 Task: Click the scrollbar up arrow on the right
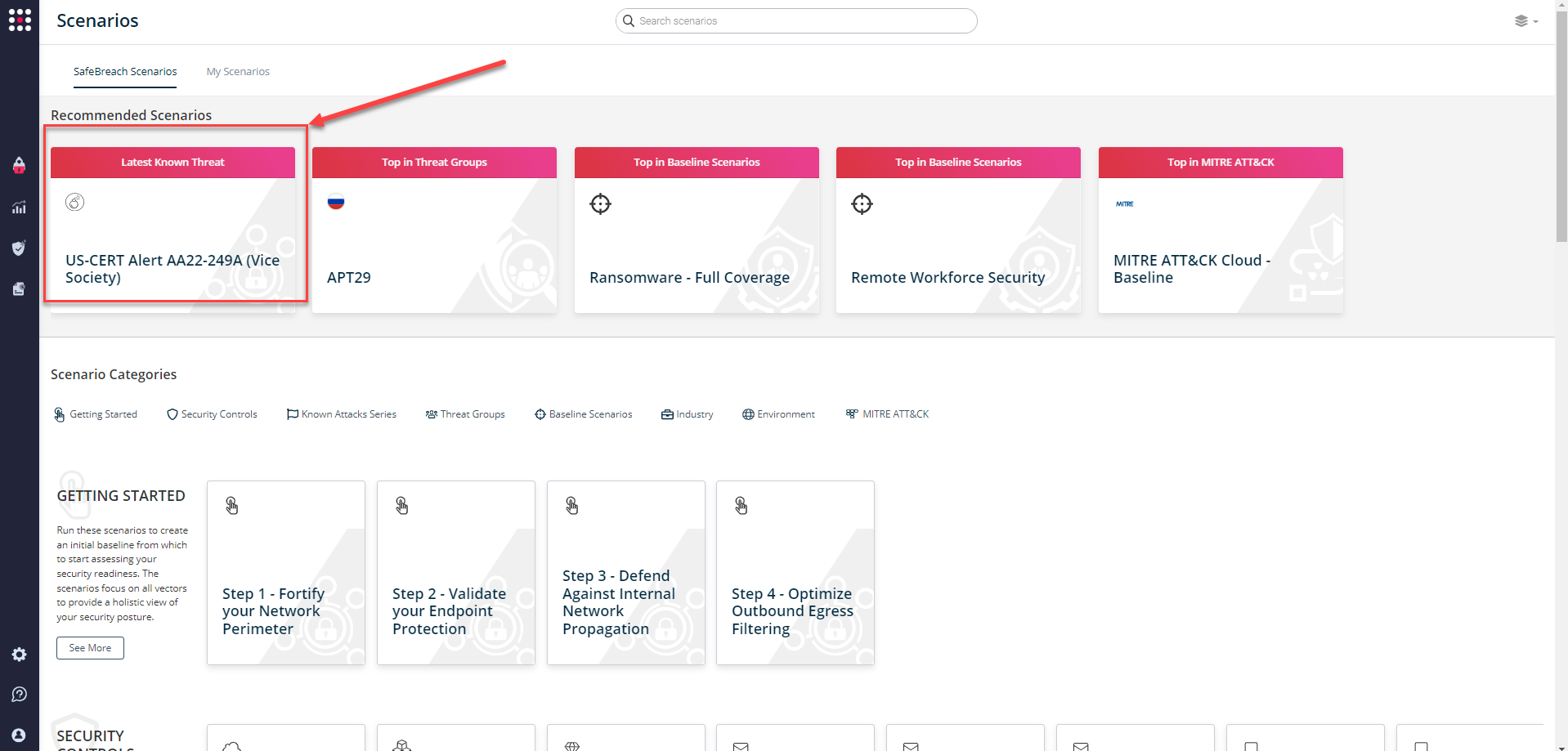pyautogui.click(x=1561, y=5)
